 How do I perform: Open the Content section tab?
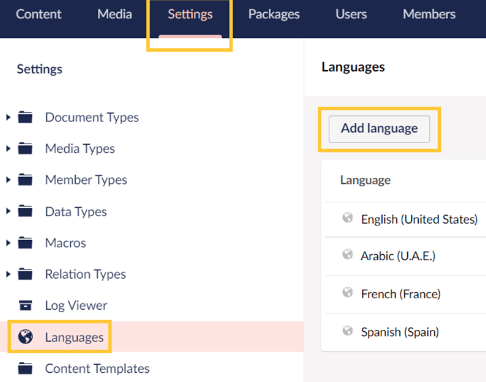coord(38,14)
